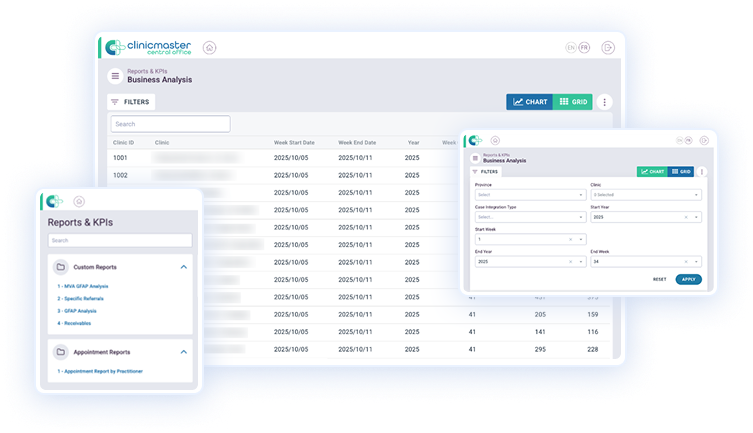
Task: Switch language to FR in main window
Action: (x=584, y=47)
